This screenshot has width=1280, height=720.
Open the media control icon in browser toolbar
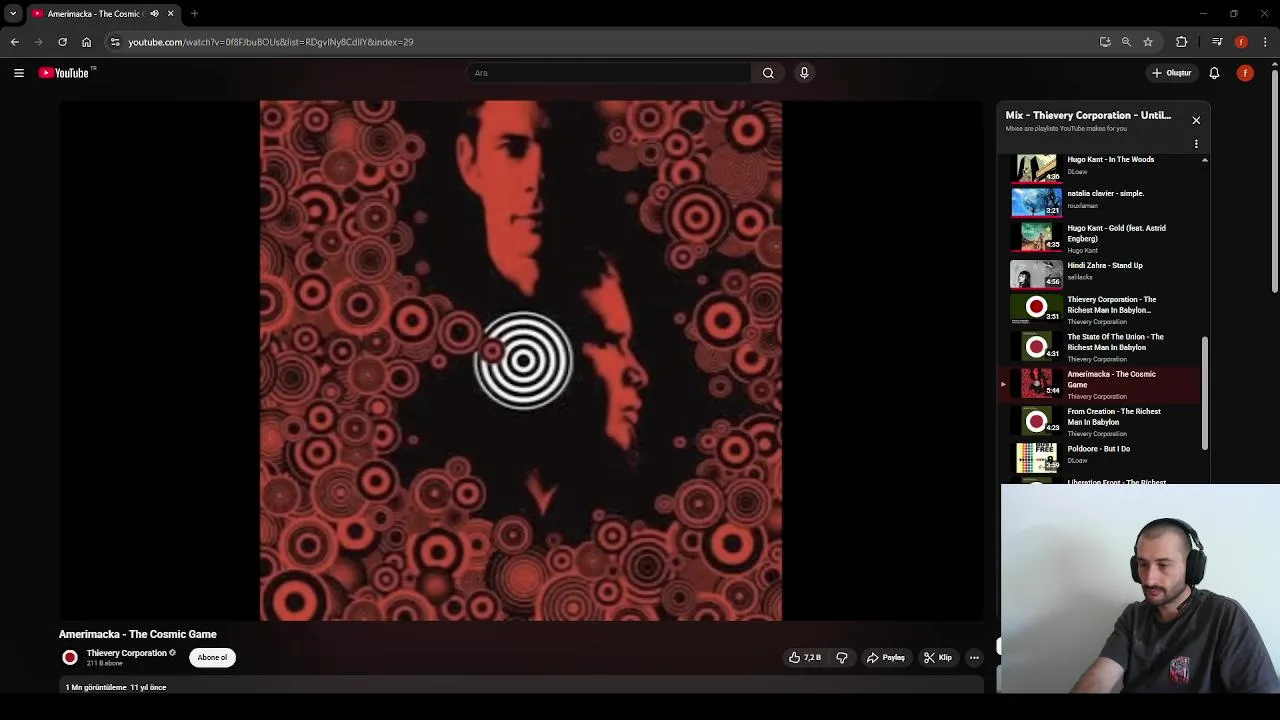pos(1217,42)
